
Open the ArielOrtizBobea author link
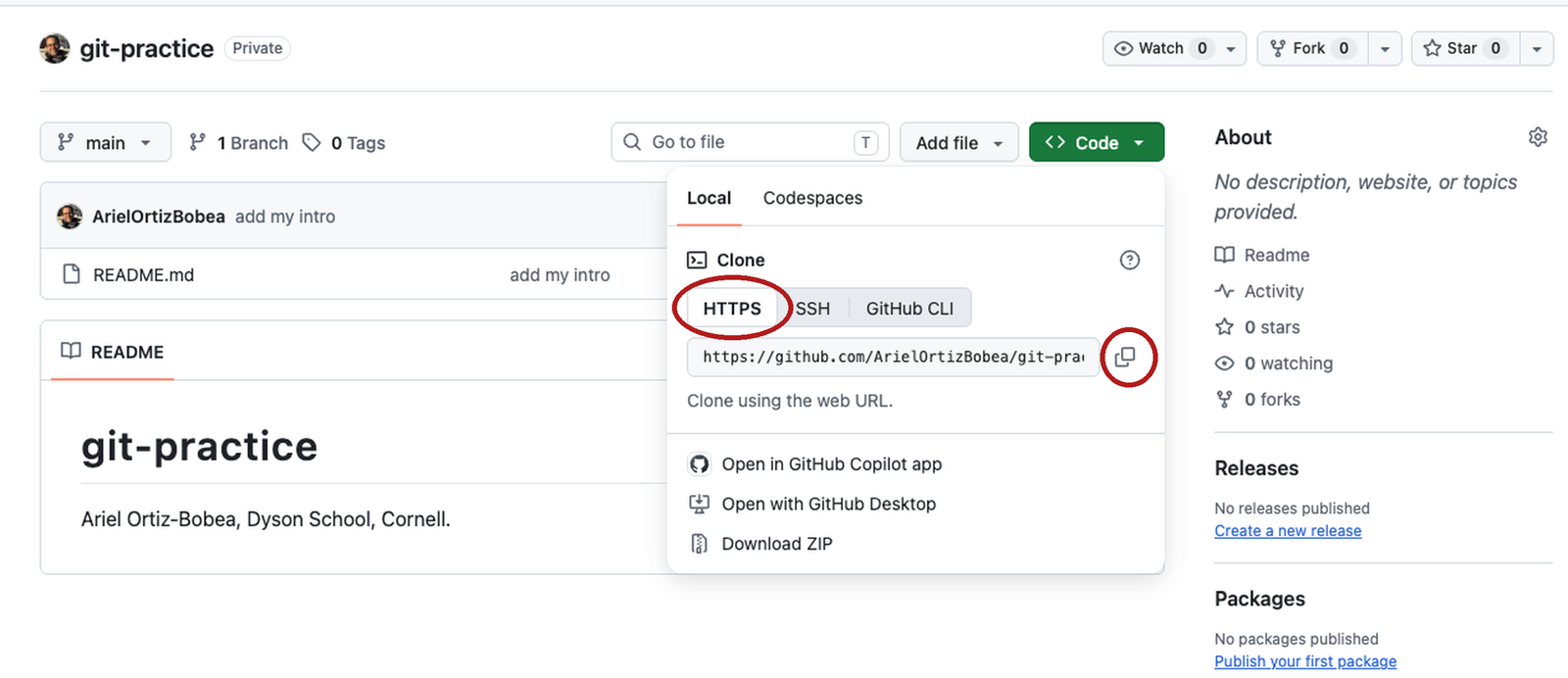pos(159,217)
